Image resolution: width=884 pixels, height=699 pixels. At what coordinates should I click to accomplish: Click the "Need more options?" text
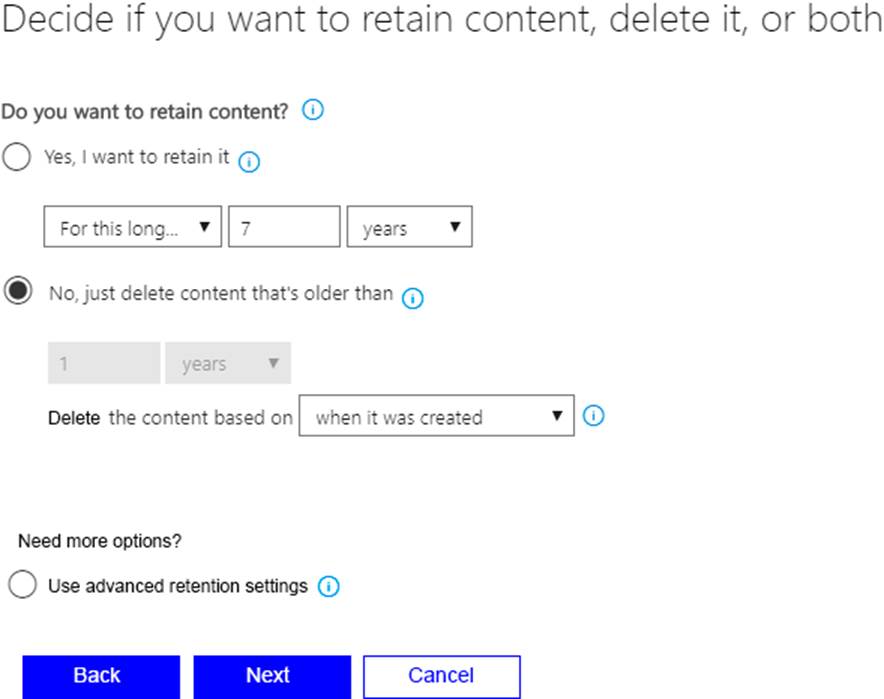tap(100, 541)
